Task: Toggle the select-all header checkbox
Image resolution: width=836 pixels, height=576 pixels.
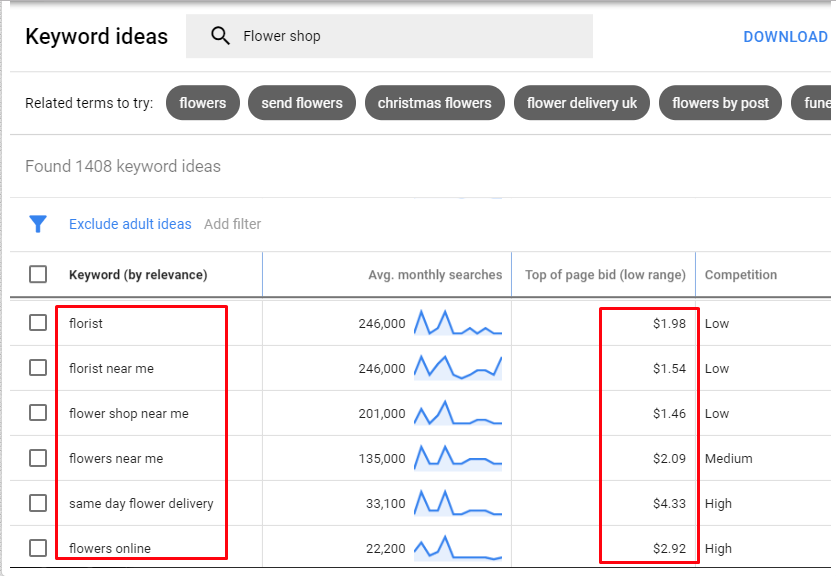Action: pyautogui.click(x=38, y=274)
